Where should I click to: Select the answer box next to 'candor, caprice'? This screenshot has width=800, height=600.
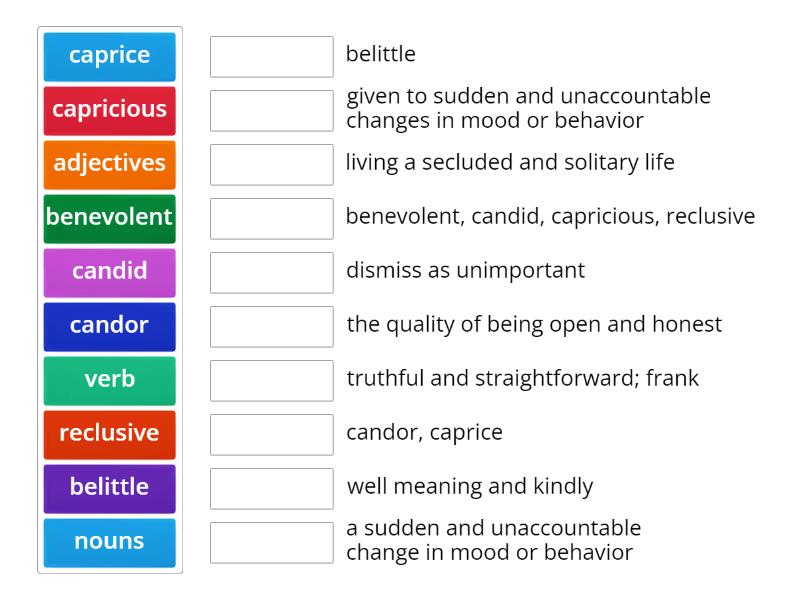point(272,435)
